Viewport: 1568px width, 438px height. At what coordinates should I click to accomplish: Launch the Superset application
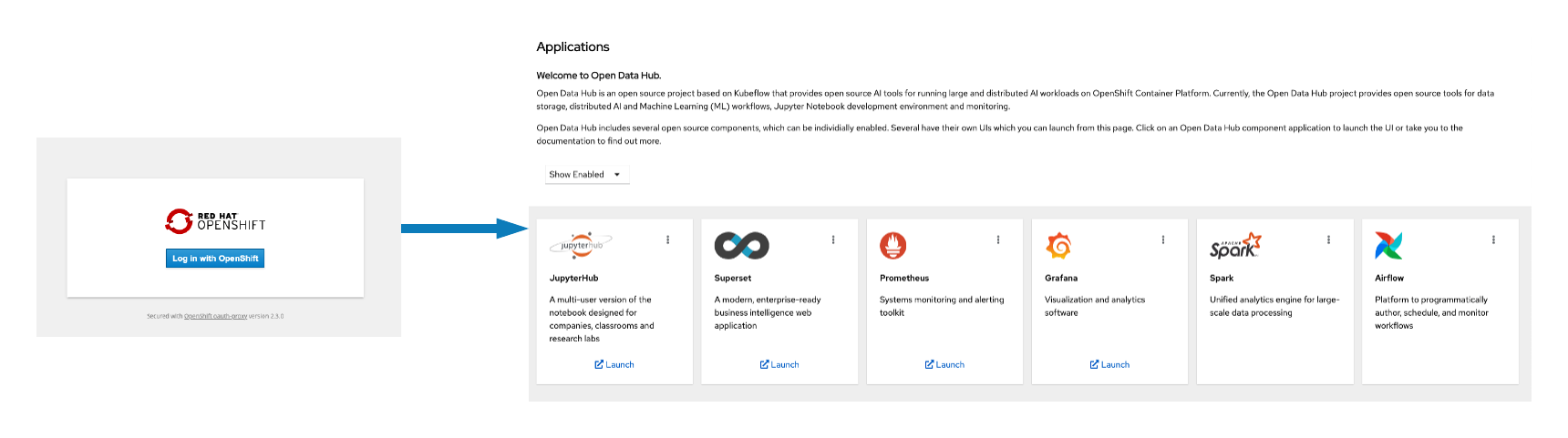point(779,365)
